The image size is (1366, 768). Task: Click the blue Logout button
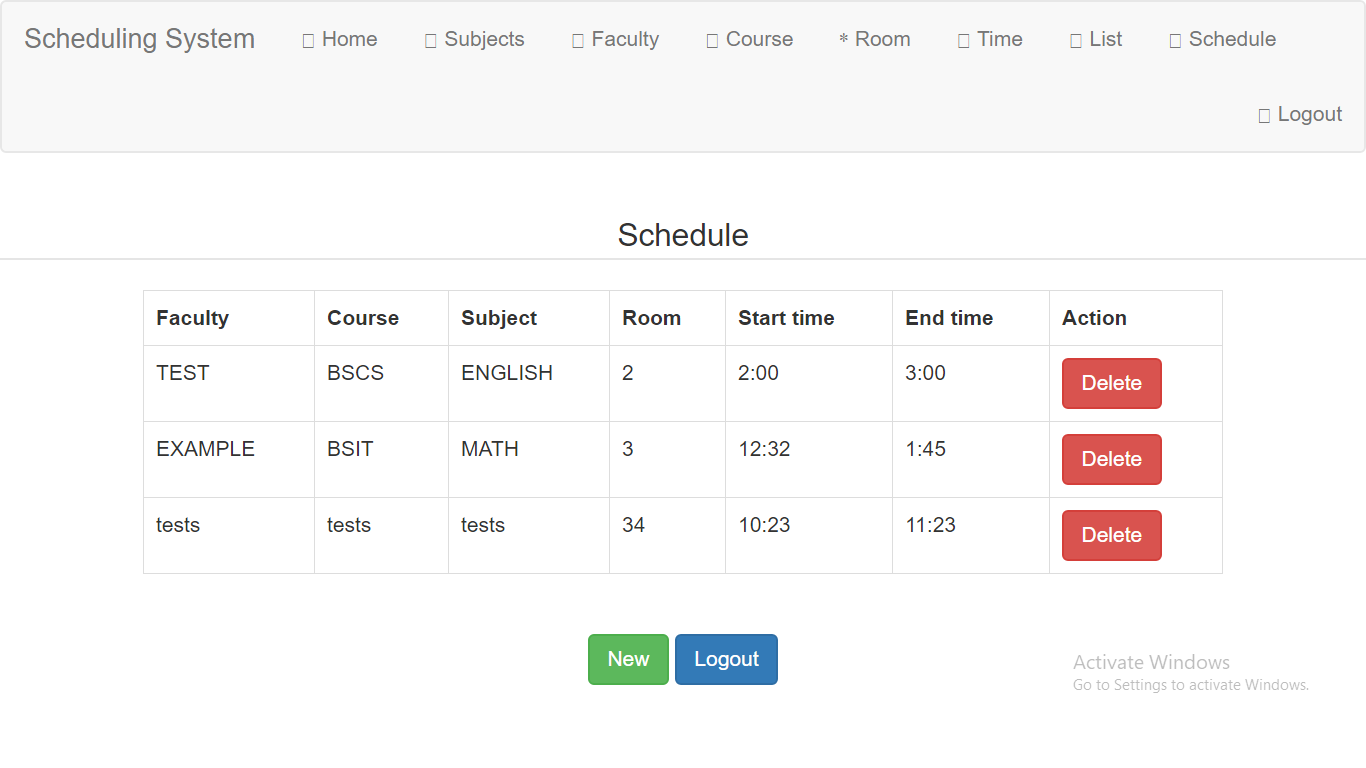[x=726, y=659]
